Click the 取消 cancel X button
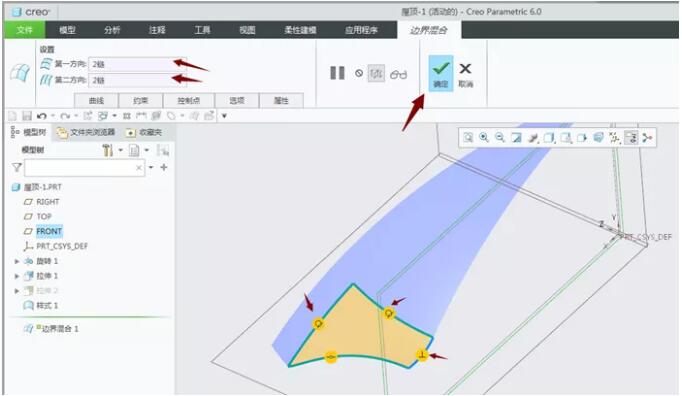 tap(465, 74)
